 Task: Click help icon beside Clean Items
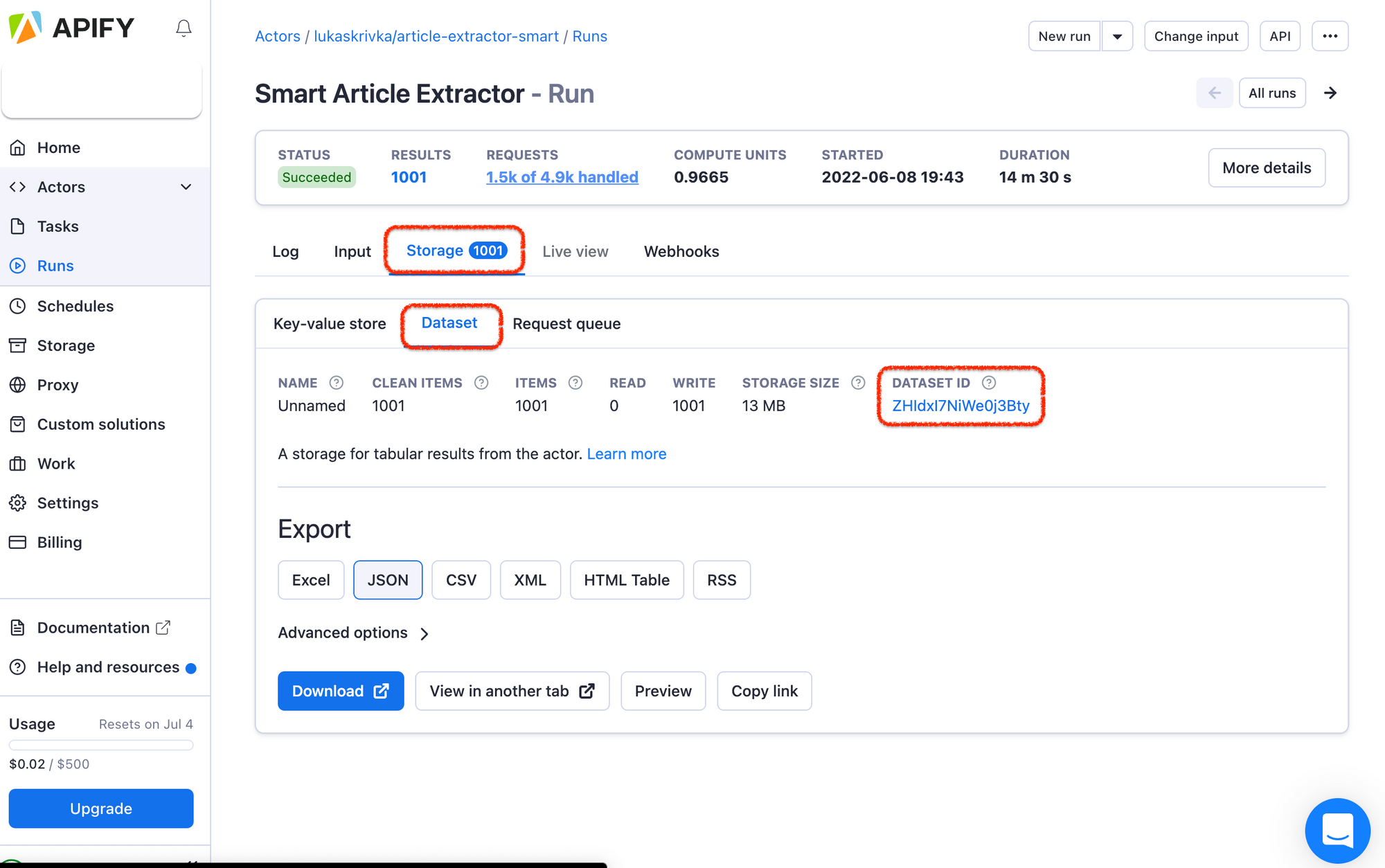click(481, 383)
